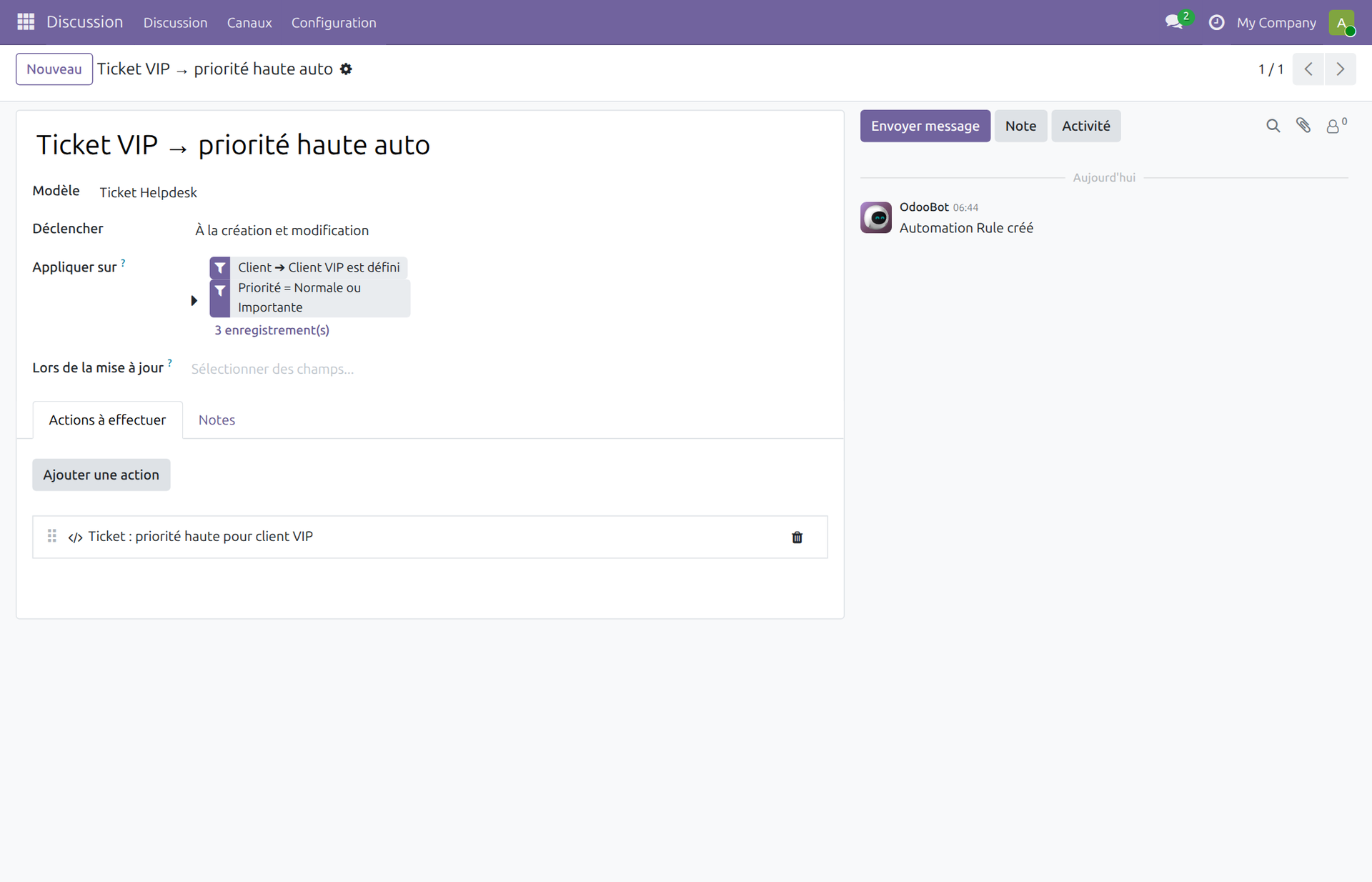This screenshot has height=882, width=1372.
Task: Open the Canaux menu
Action: 249,22
